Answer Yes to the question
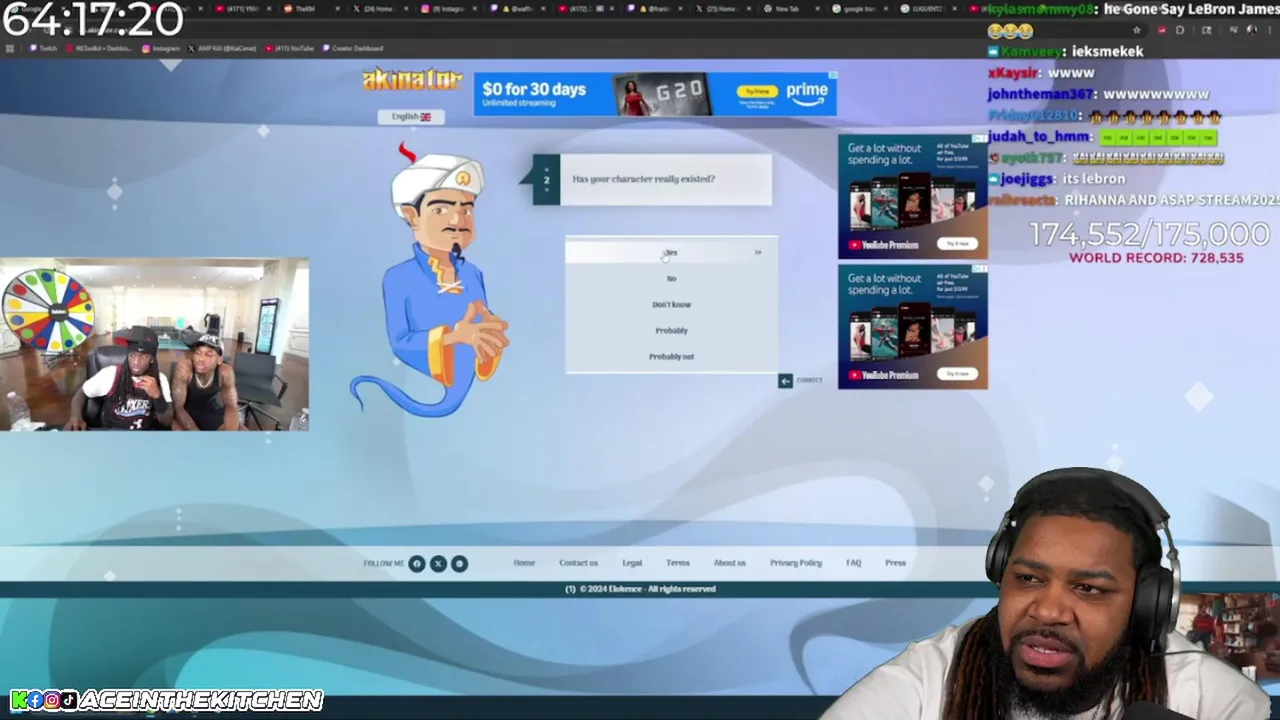The image size is (1280, 720). click(671, 252)
